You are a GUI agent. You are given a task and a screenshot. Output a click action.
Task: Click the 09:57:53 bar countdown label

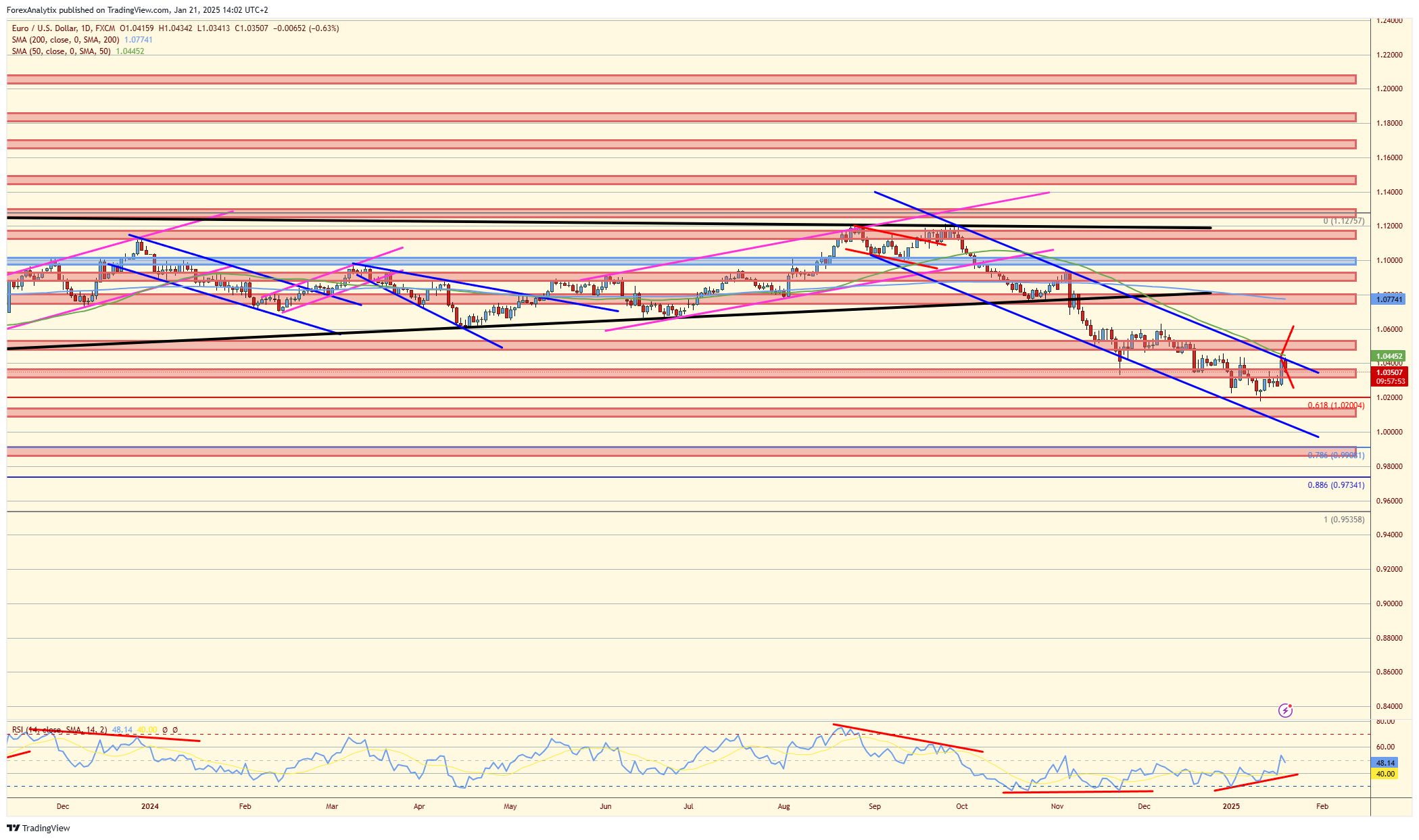click(1390, 382)
